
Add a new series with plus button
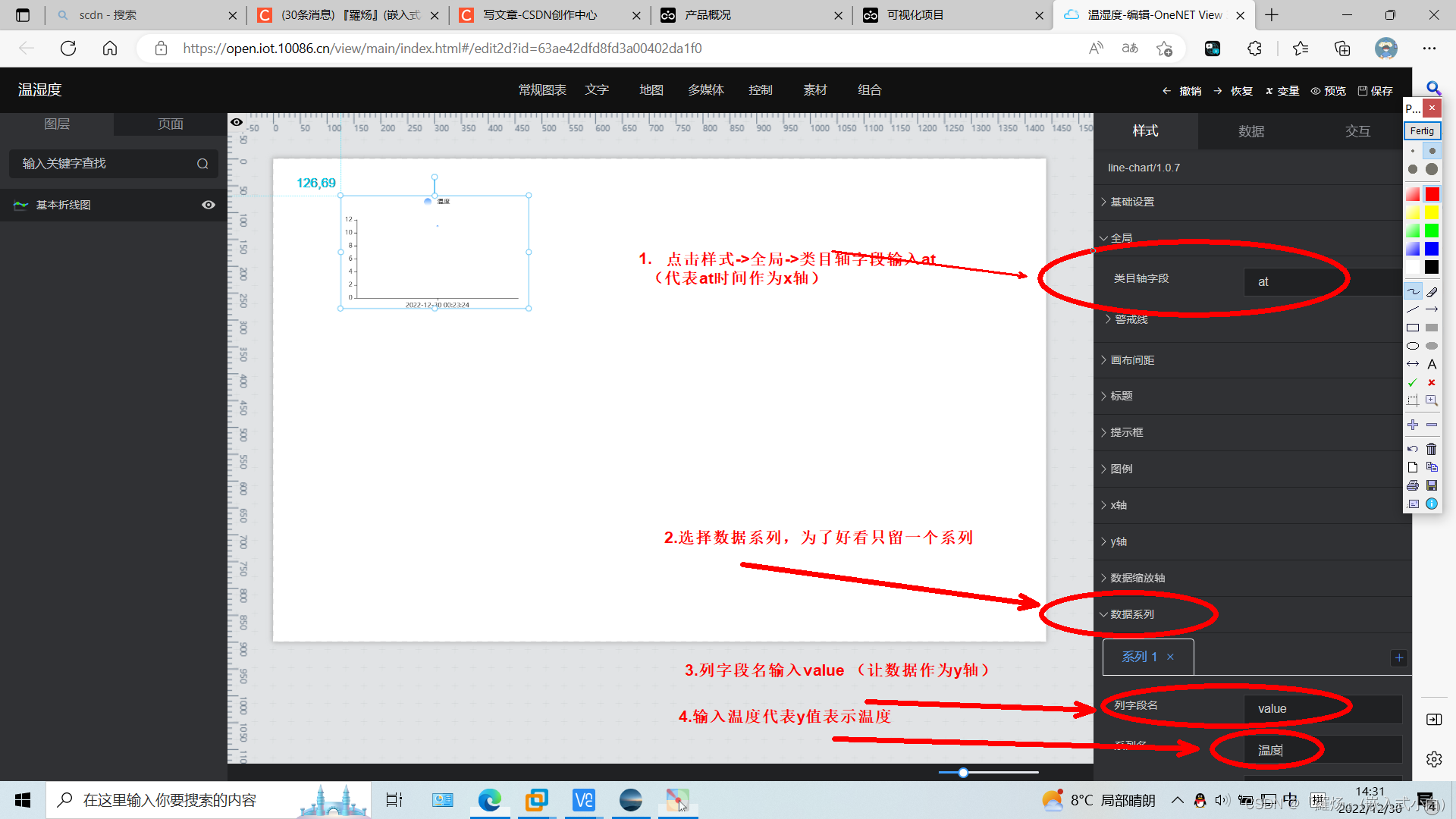(1399, 657)
